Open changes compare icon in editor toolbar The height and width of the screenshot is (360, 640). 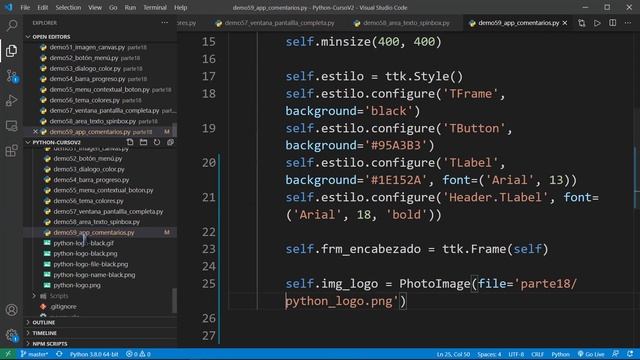(582, 23)
